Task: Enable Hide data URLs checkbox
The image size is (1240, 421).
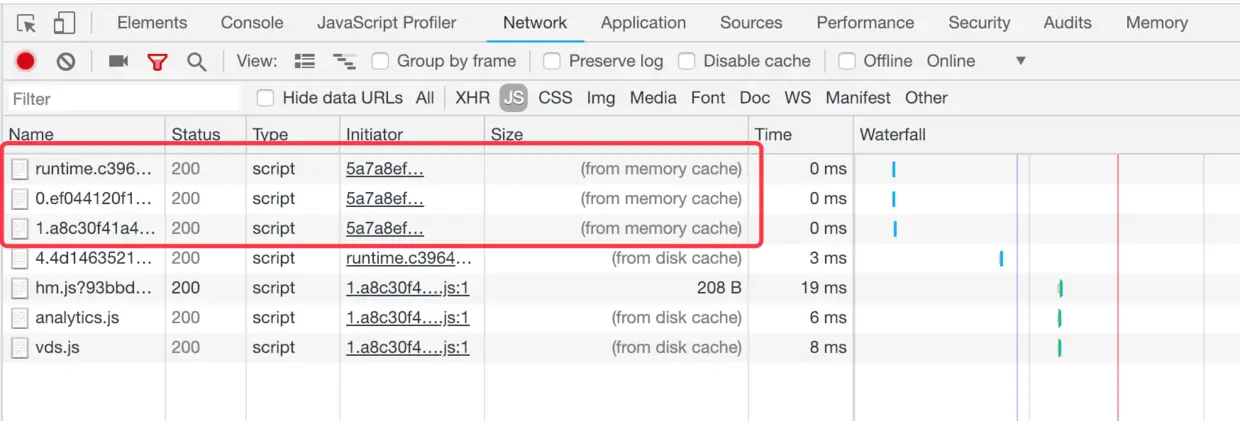Action: point(265,98)
